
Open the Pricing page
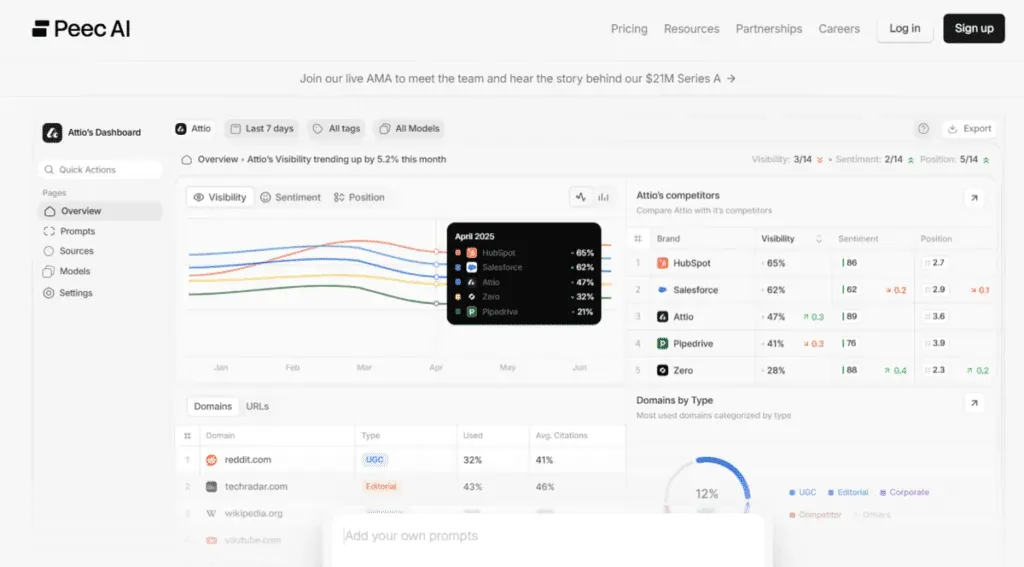tap(629, 29)
